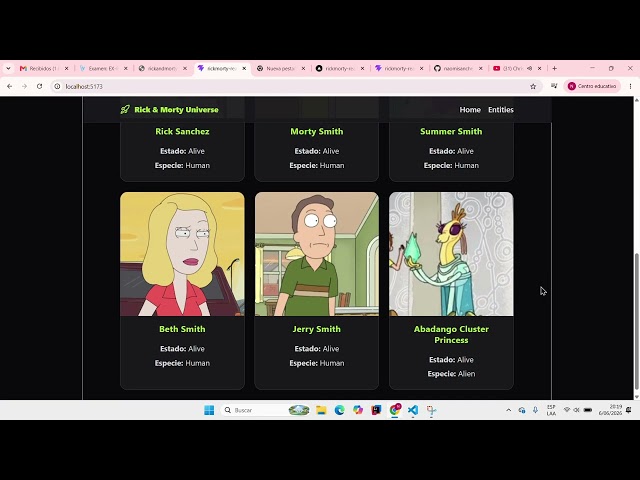
Task: Go to Home in the navbar
Action: coord(470,109)
